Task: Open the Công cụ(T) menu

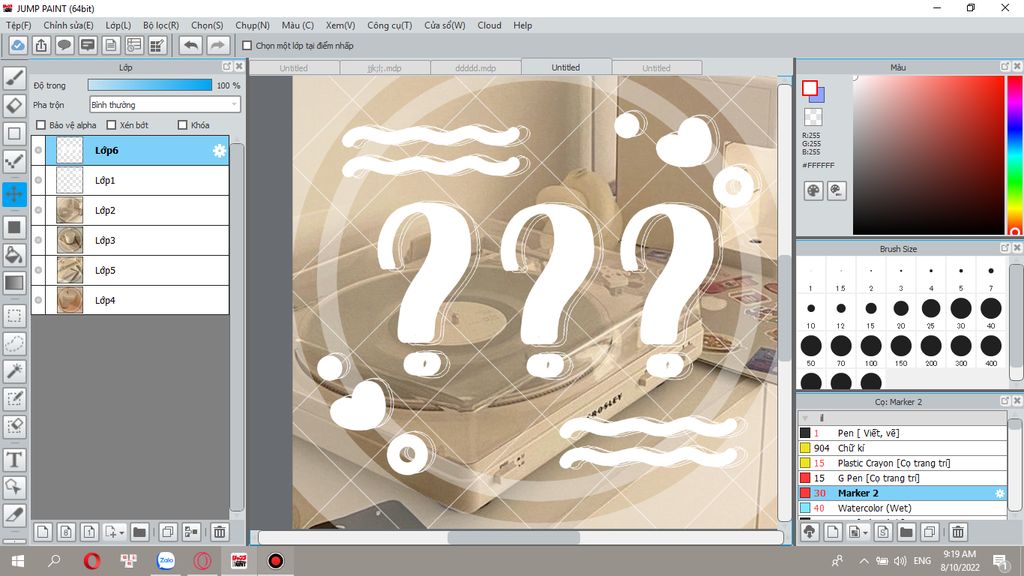Action: pyautogui.click(x=389, y=25)
